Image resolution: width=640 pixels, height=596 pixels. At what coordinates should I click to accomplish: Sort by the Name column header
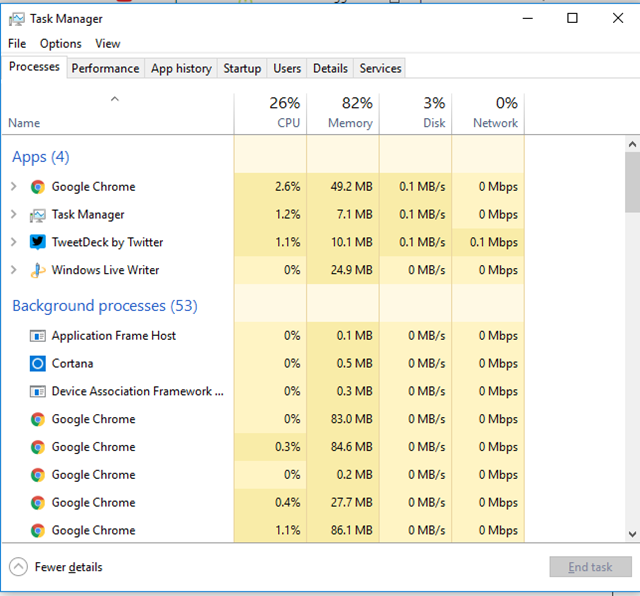pos(24,123)
